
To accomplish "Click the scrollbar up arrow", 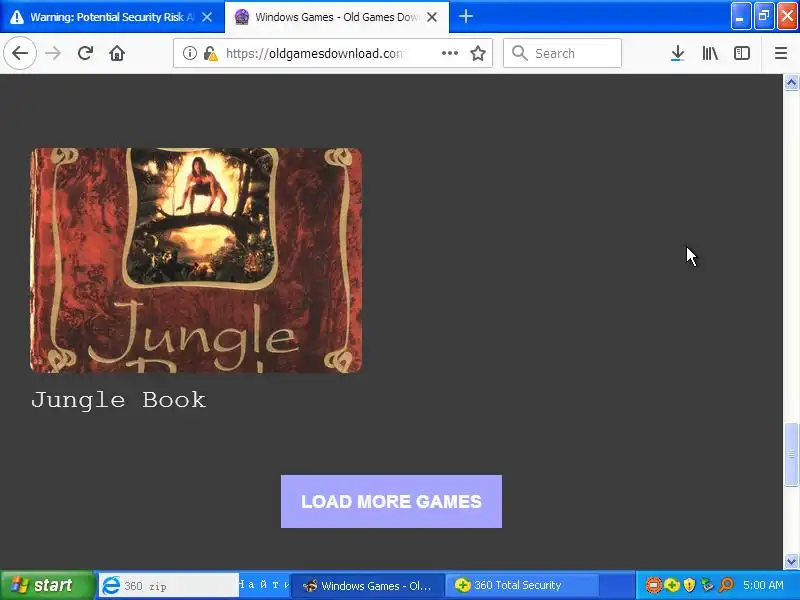I will click(791, 82).
